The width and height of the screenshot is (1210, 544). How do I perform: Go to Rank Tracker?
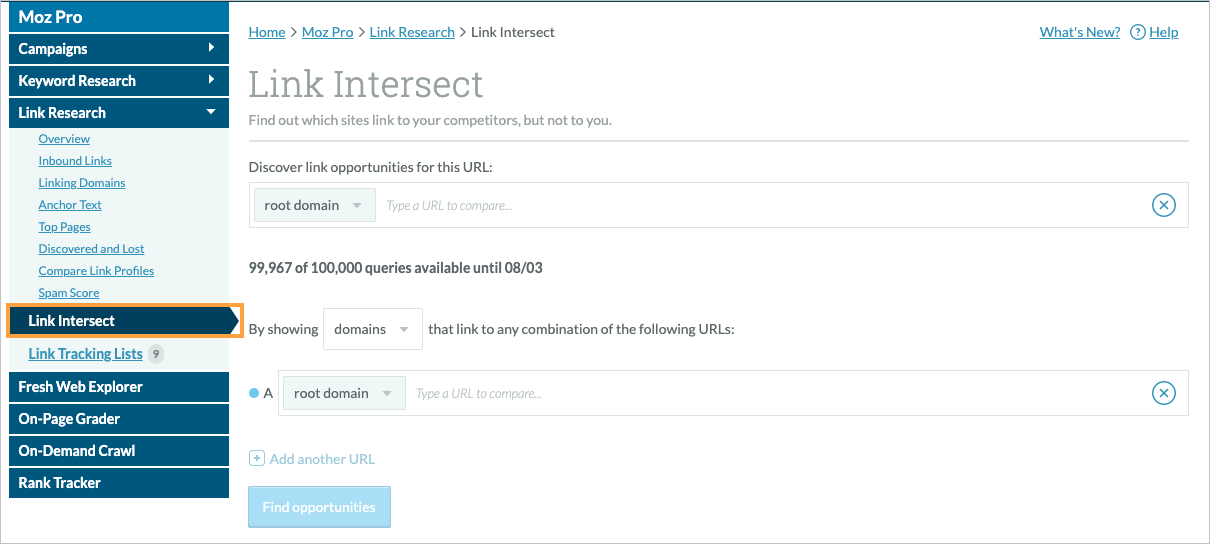click(60, 483)
